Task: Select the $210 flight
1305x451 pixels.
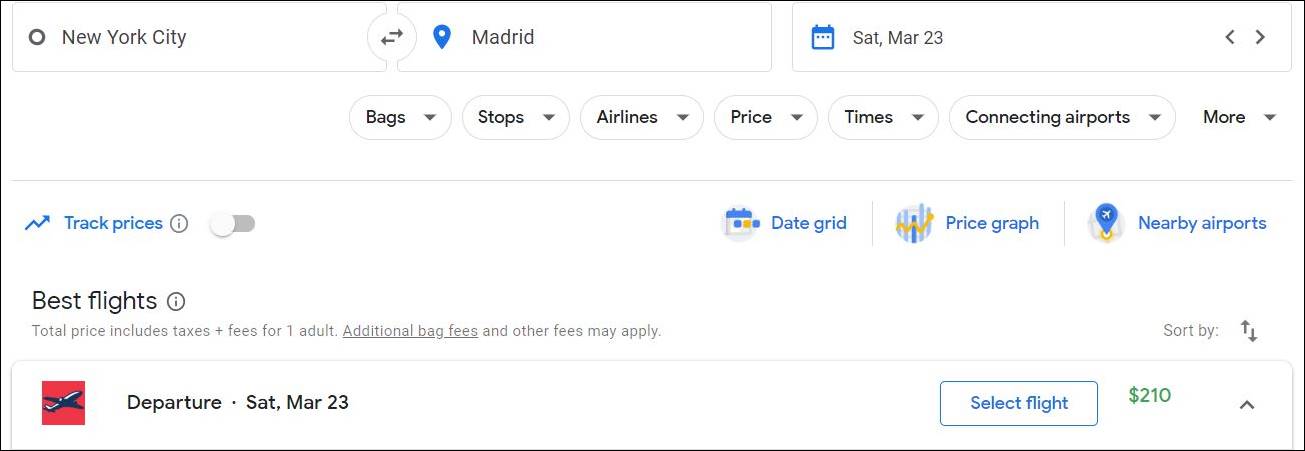Action: pyautogui.click(x=1019, y=403)
